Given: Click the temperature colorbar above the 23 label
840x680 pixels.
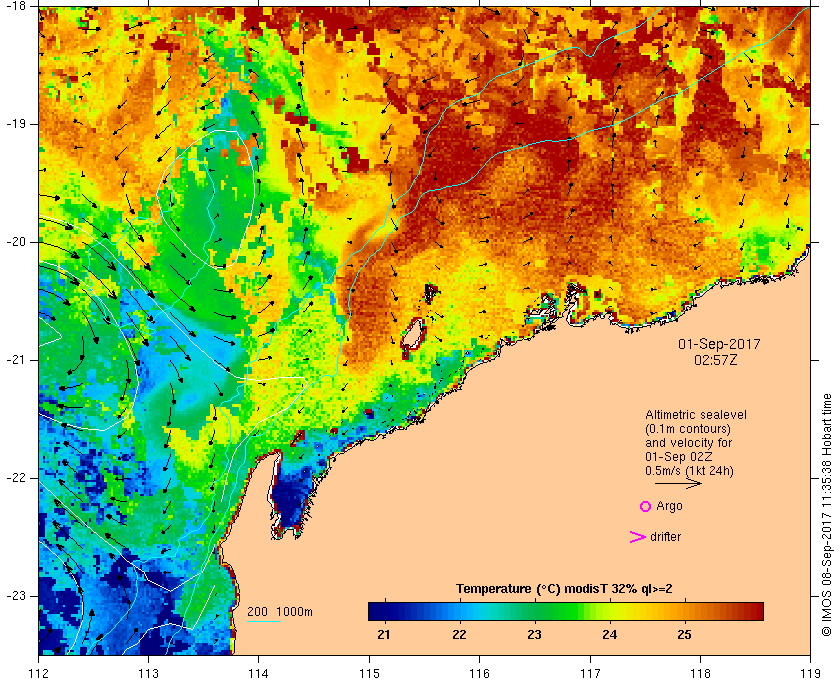Looking at the screenshot, I should pos(534,611).
